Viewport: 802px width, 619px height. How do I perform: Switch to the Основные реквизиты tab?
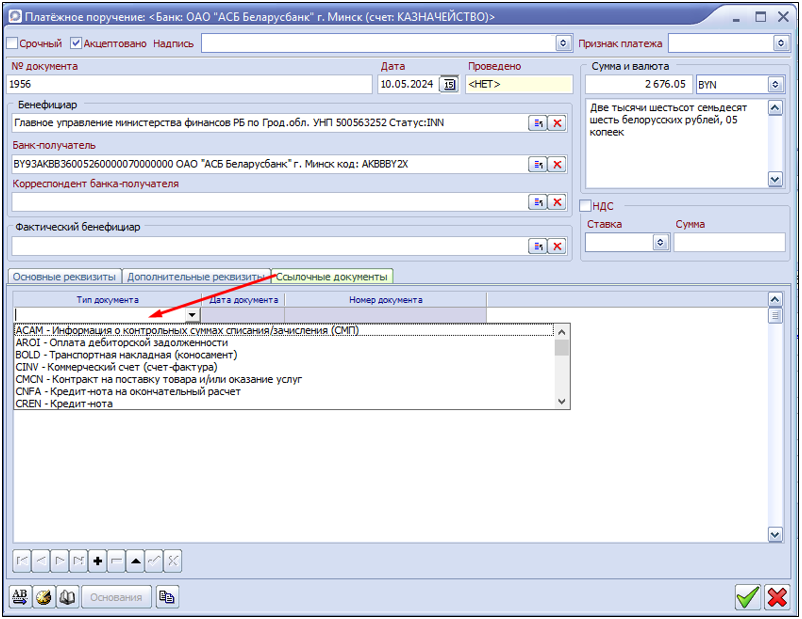(x=63, y=276)
